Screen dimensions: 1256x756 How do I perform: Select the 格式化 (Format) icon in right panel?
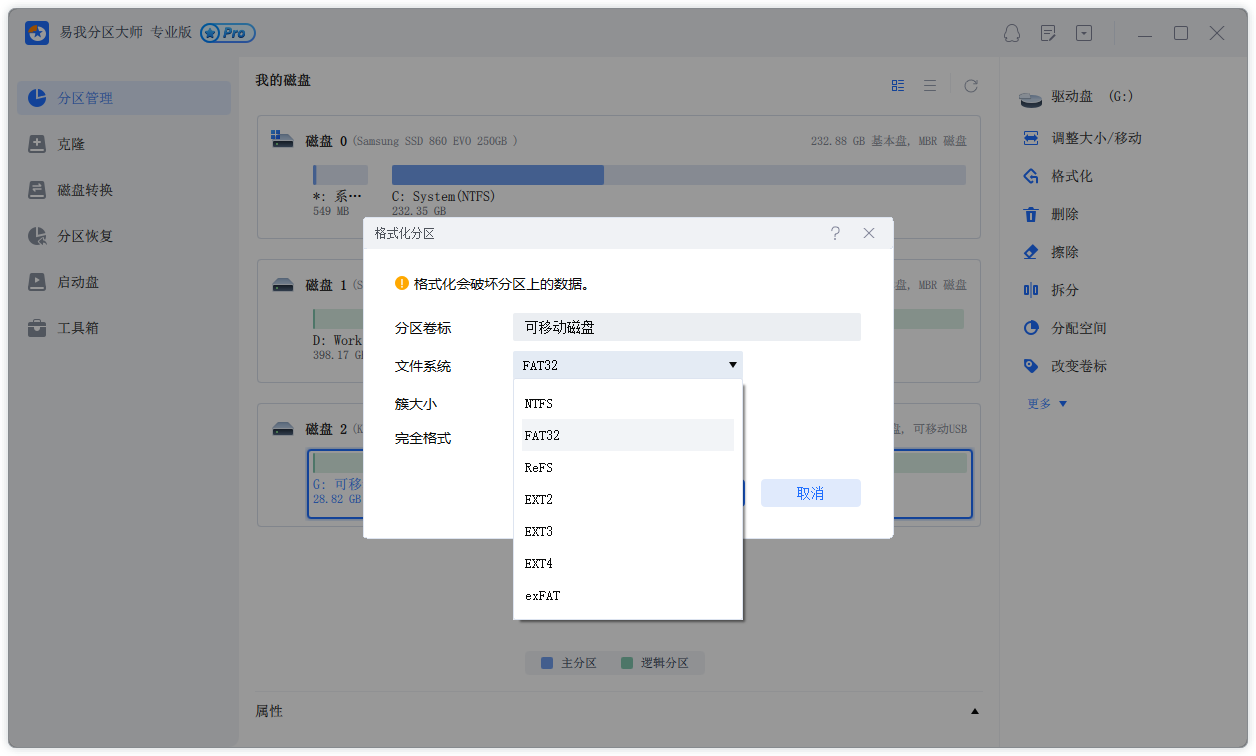1030,175
